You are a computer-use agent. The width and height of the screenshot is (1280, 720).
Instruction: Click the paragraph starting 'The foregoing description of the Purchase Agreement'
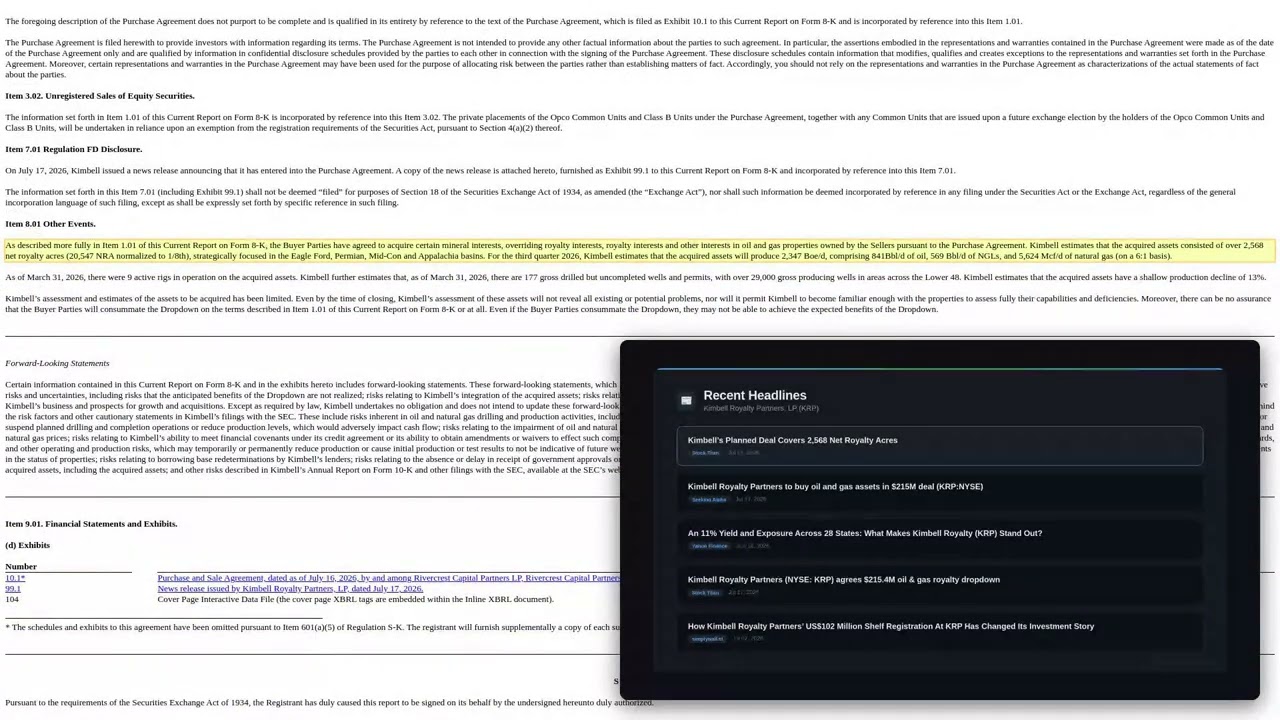pos(514,21)
